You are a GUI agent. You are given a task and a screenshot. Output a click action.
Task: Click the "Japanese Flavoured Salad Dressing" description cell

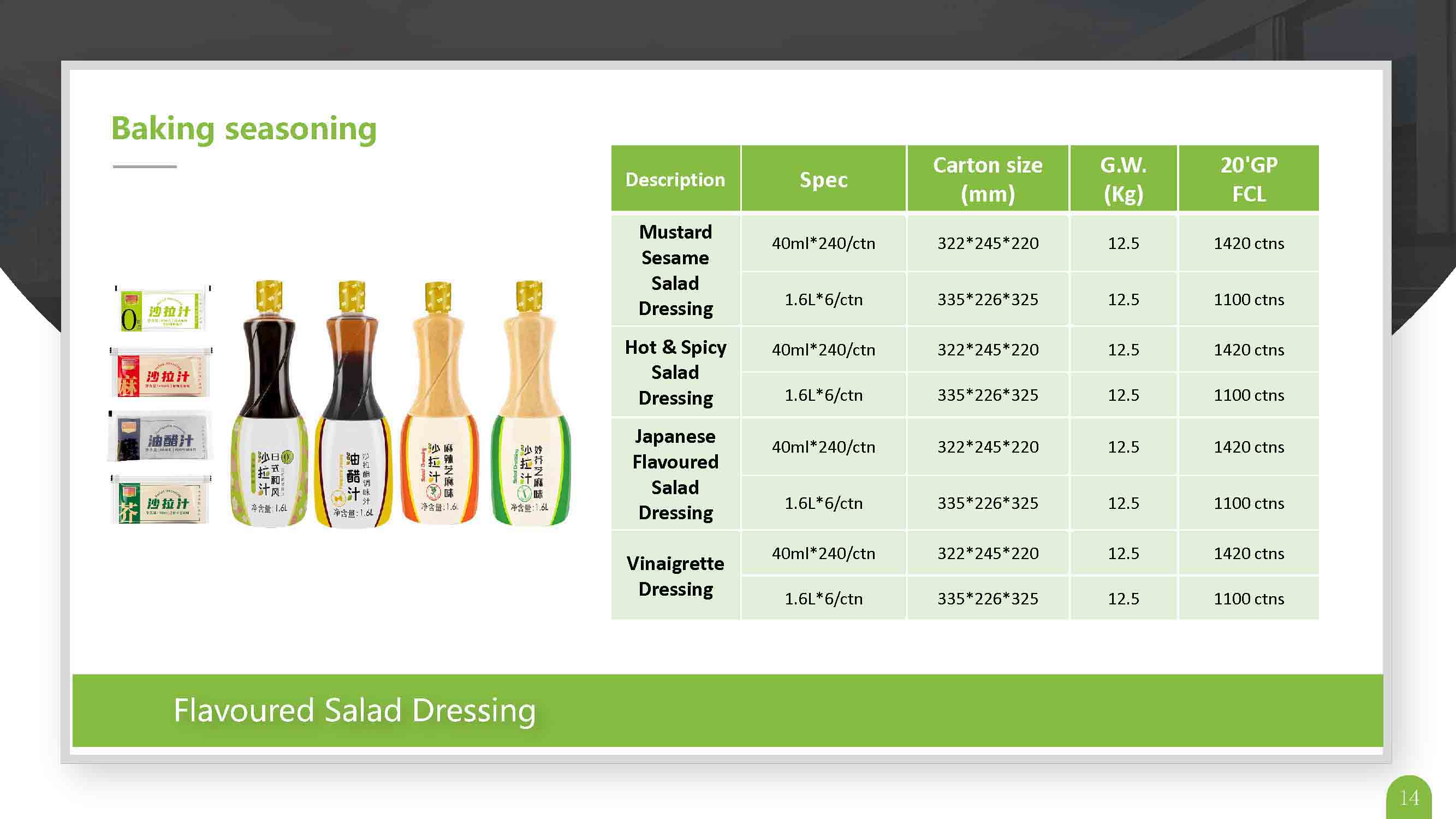(675, 474)
